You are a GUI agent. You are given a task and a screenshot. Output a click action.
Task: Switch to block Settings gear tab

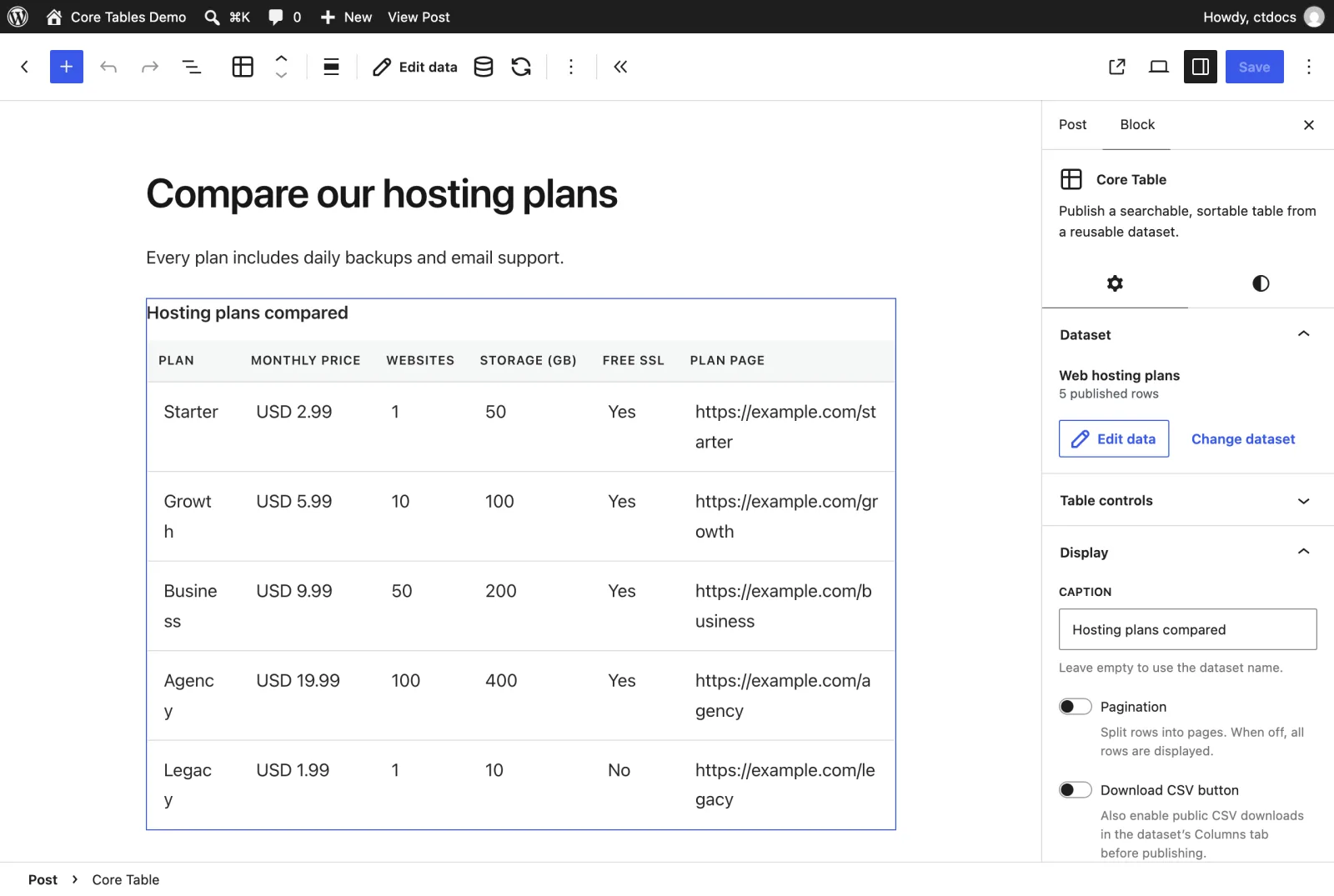[x=1115, y=283]
